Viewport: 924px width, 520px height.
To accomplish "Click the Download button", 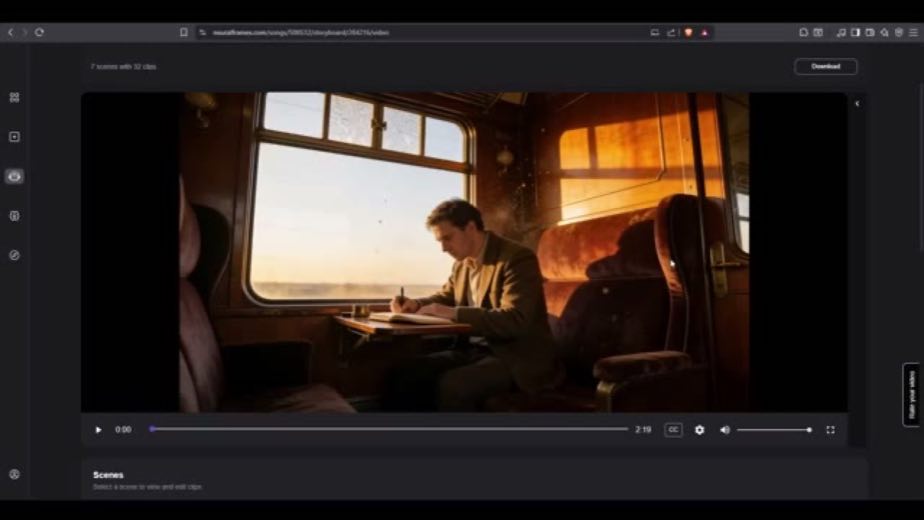I will tap(826, 67).
